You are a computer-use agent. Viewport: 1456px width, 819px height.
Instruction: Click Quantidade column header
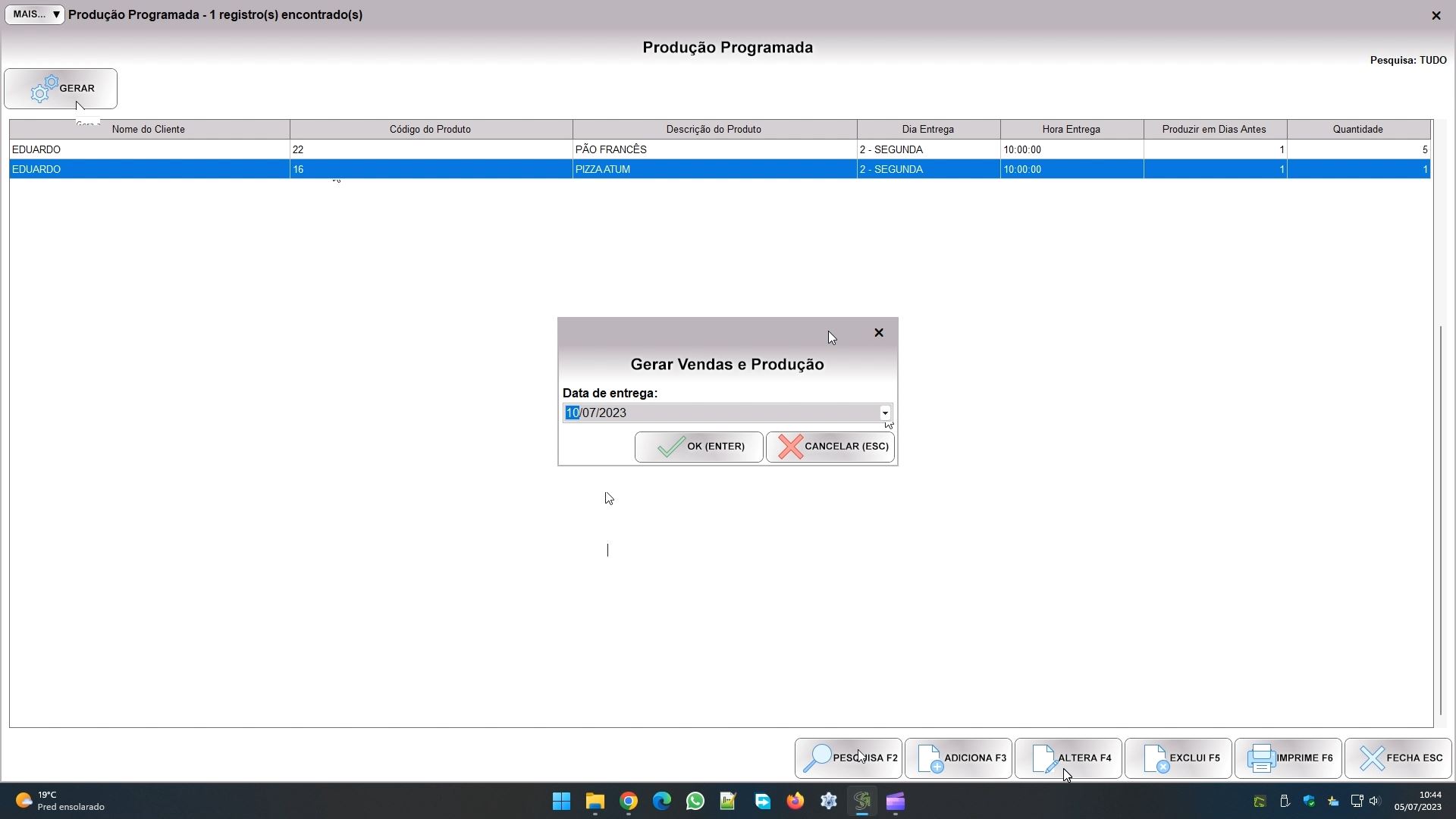[x=1357, y=130]
